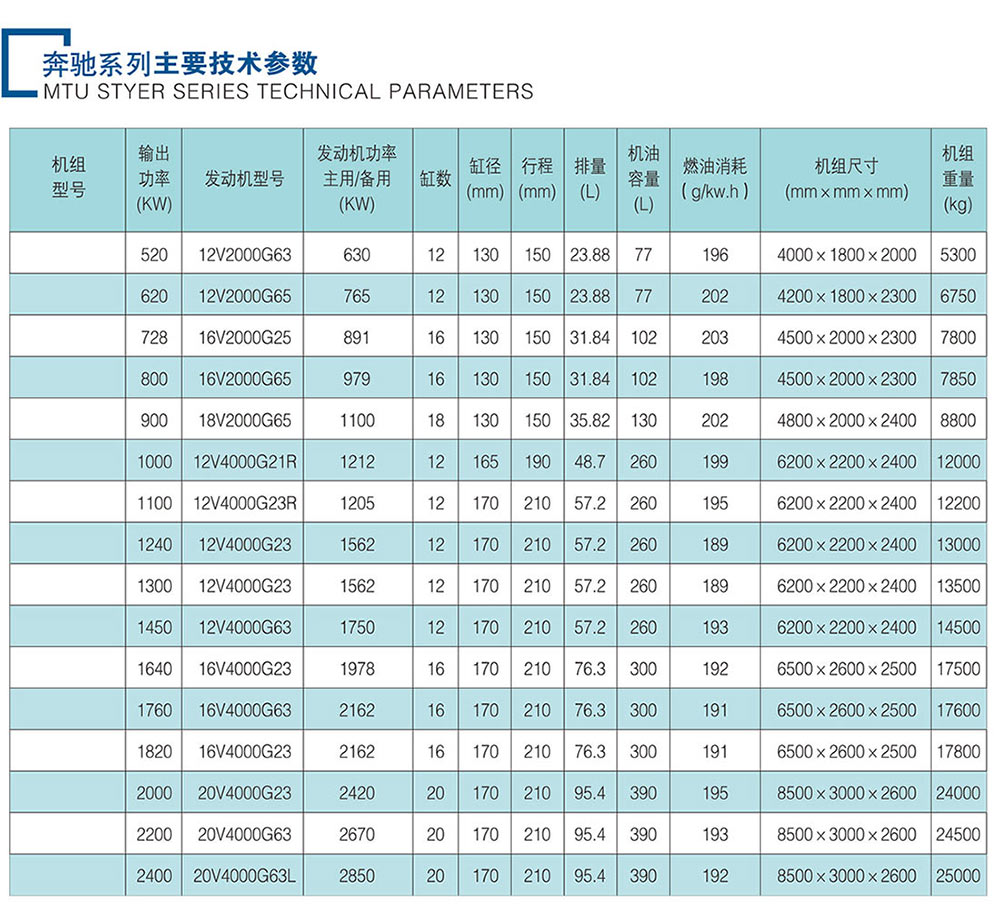Click engine model 16V4000G63
Image resolution: width=1000 pixels, height=907 pixels.
point(245,711)
